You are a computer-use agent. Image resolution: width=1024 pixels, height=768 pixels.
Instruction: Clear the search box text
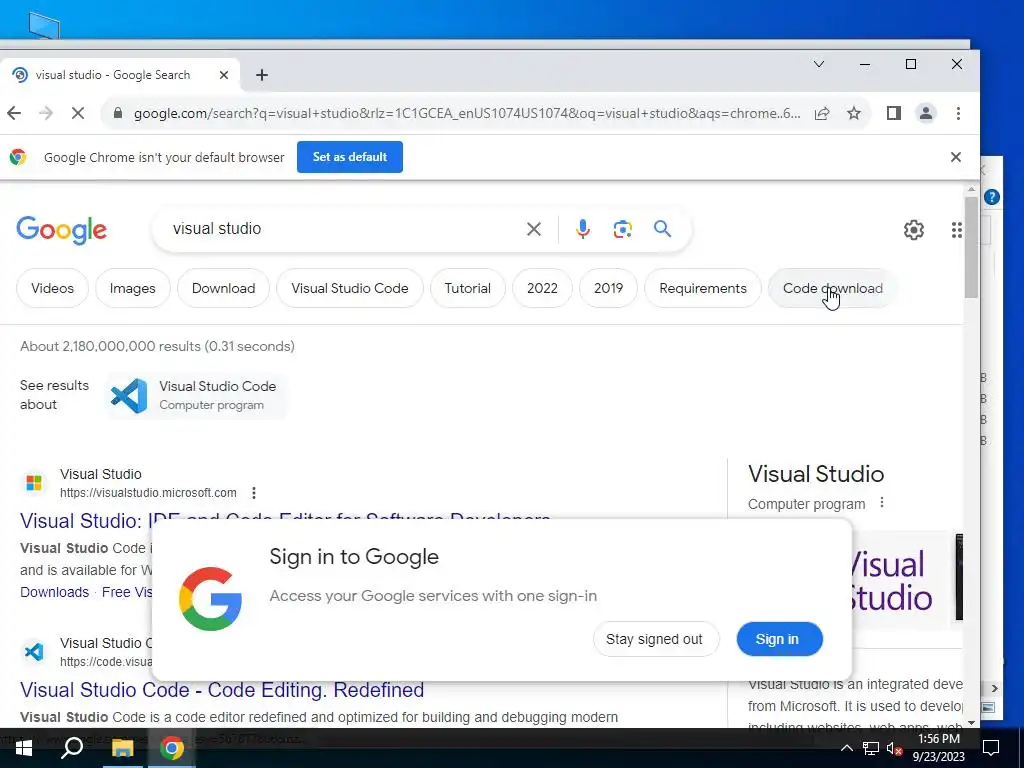534,229
